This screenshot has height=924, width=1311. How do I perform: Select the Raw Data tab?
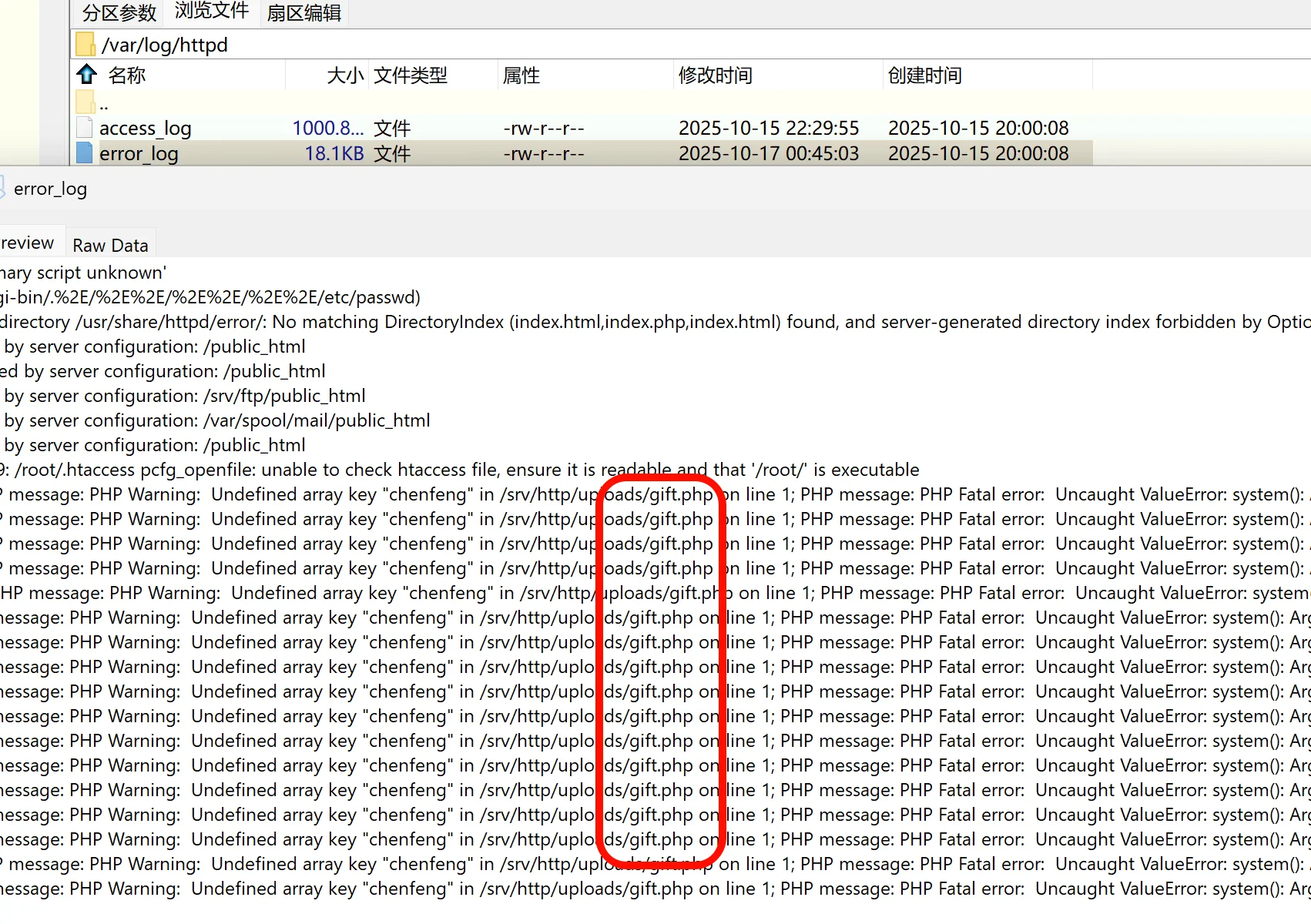(x=110, y=245)
